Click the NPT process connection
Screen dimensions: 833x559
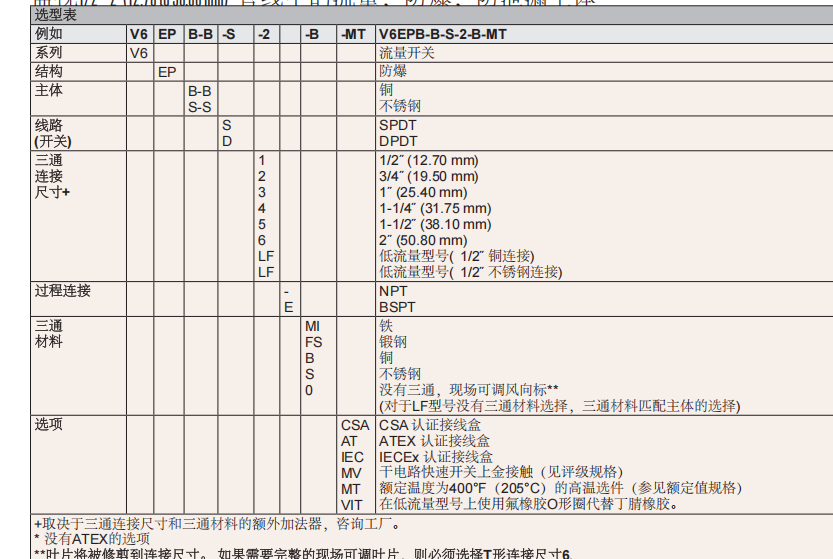pyautogui.click(x=393, y=291)
